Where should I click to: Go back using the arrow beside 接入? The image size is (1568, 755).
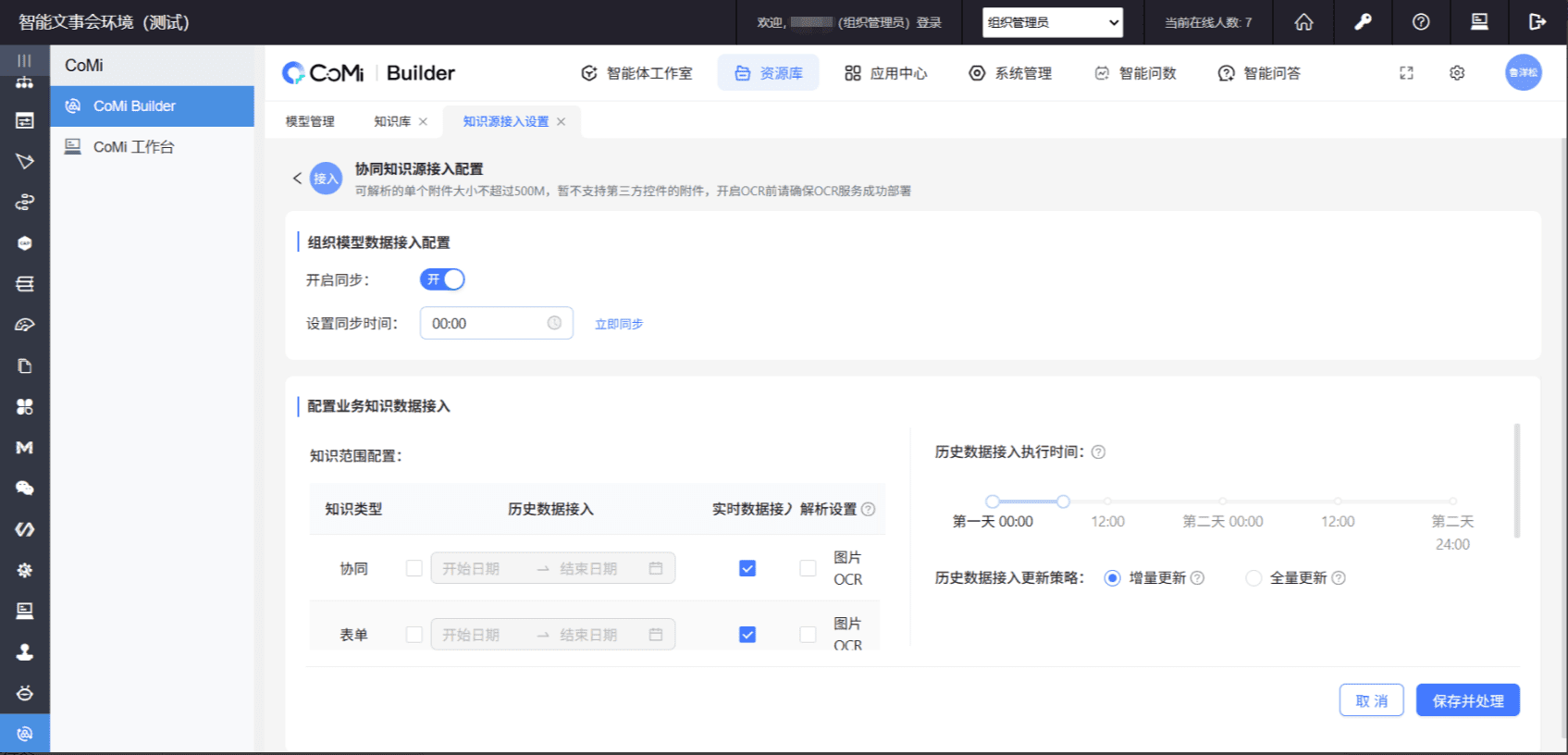tap(297, 179)
